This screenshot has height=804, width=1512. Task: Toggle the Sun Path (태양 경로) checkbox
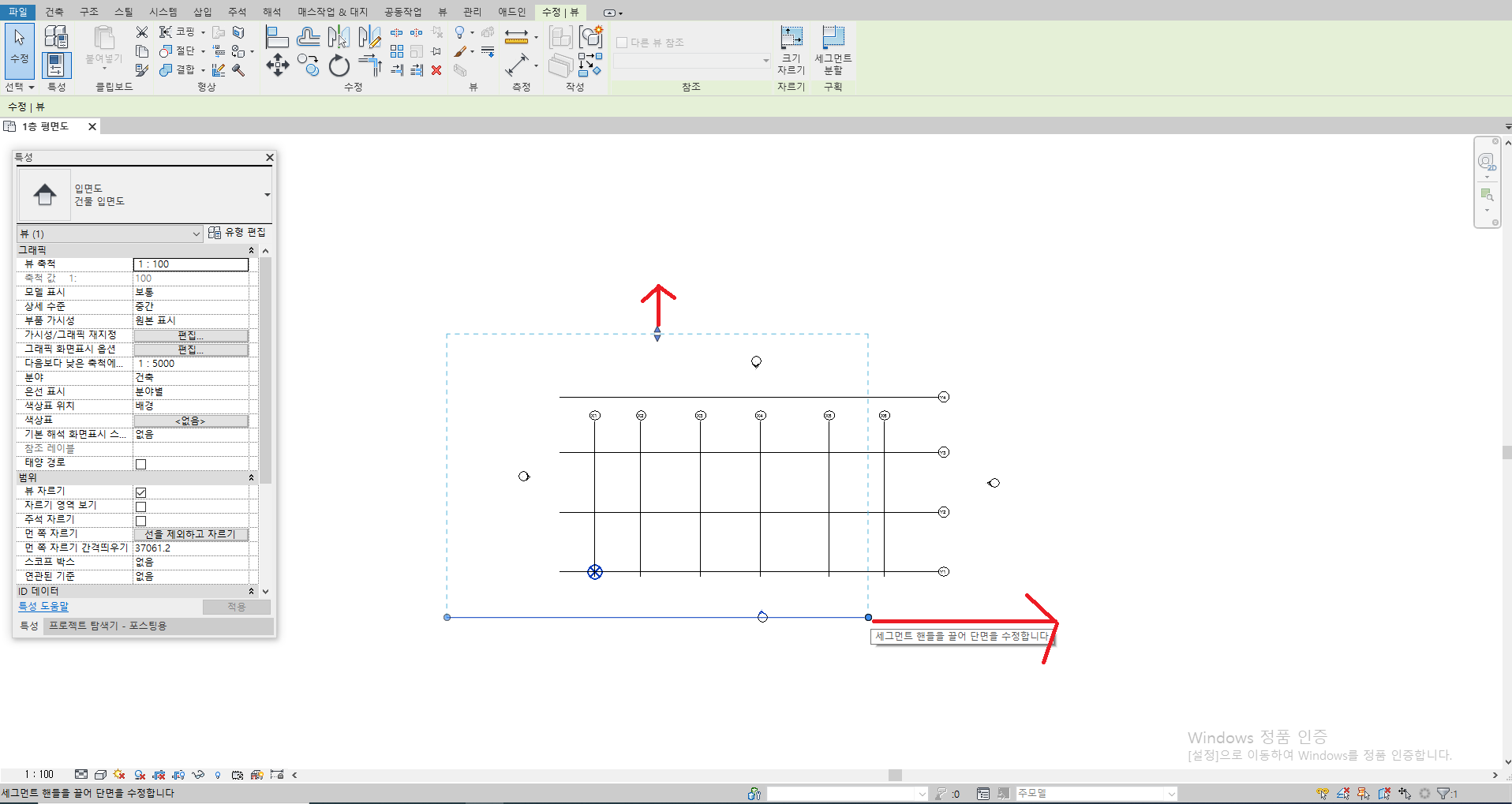[140, 464]
